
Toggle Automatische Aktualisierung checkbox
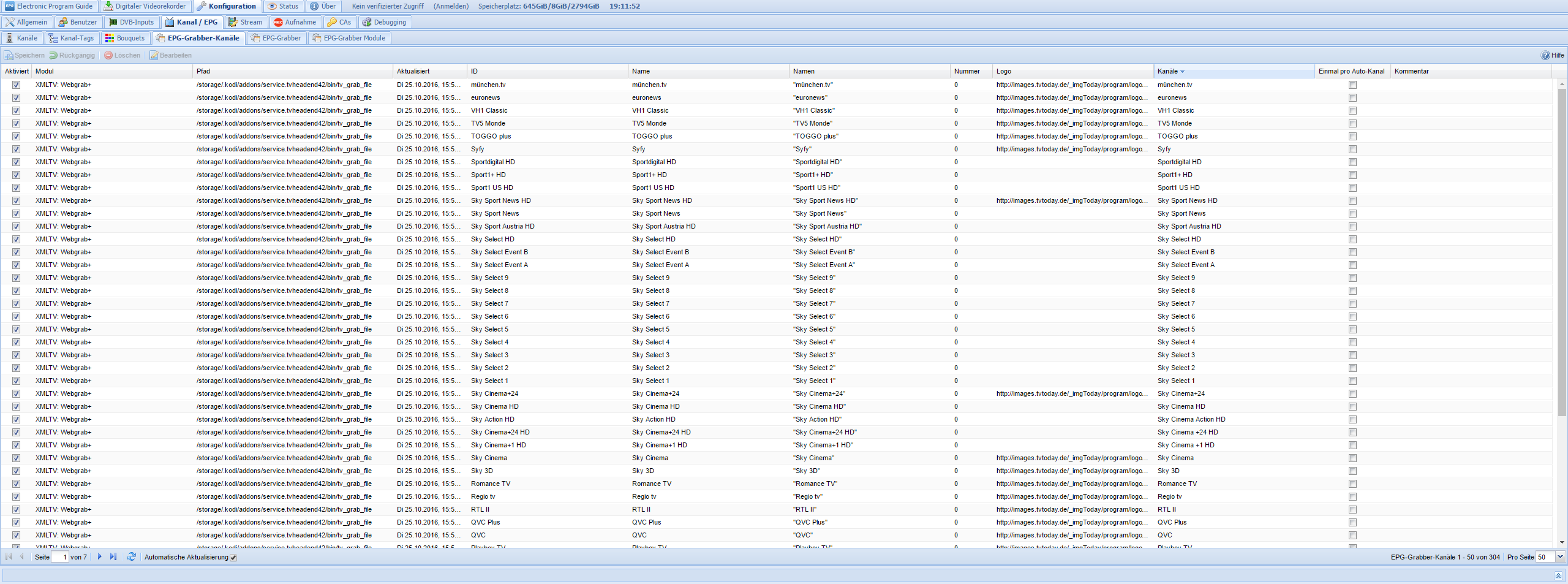(233, 558)
